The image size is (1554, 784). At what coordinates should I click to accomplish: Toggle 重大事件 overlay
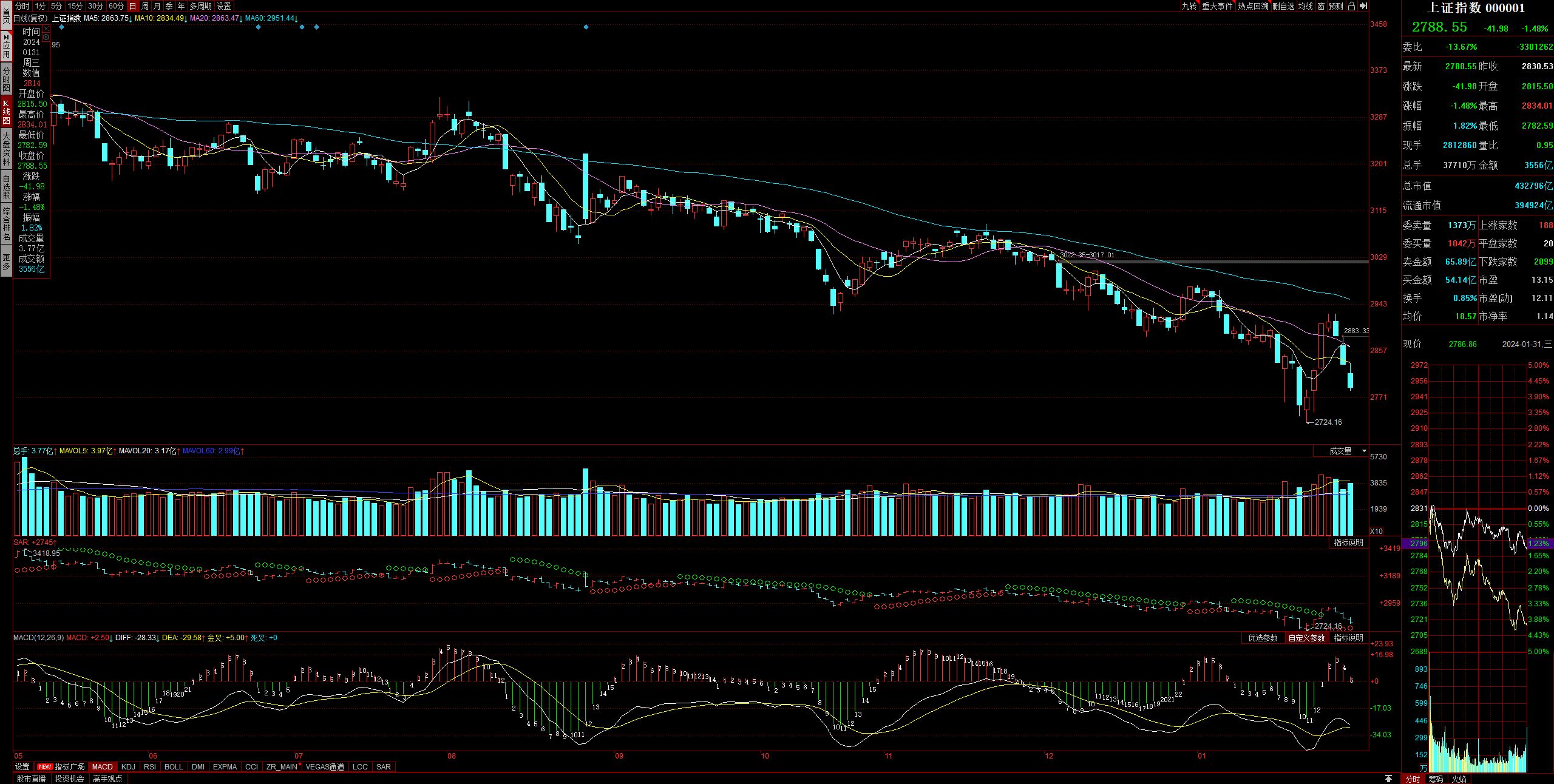pyautogui.click(x=1217, y=6)
